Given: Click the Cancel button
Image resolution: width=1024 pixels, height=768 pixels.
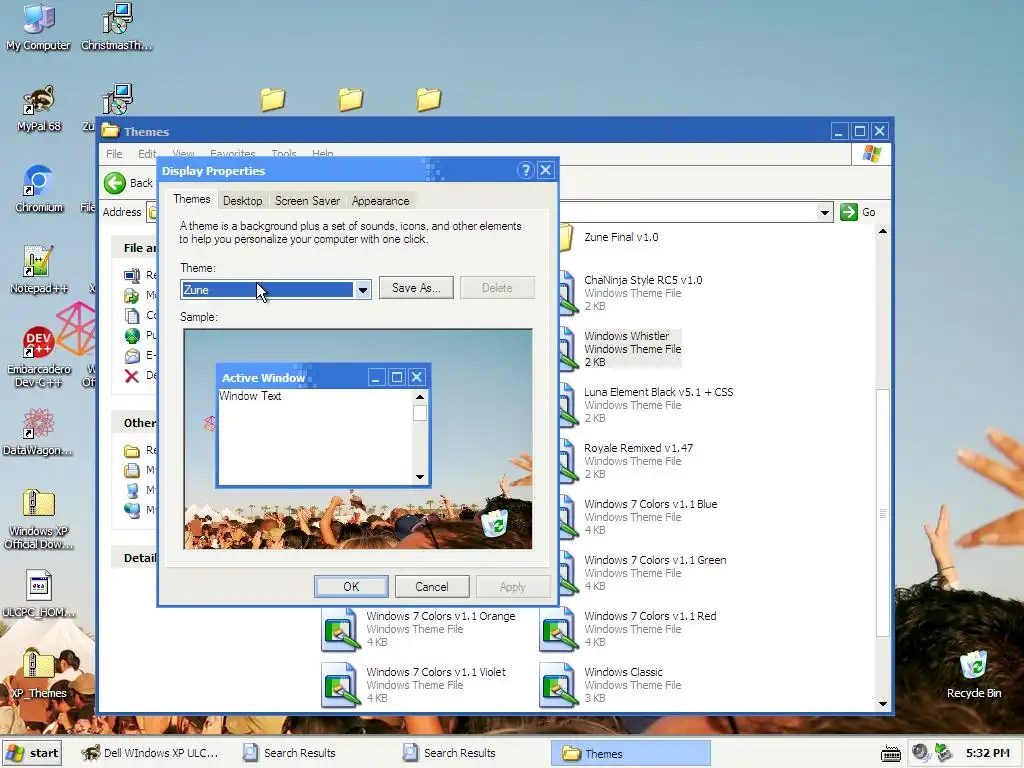Looking at the screenshot, I should click(x=432, y=586).
